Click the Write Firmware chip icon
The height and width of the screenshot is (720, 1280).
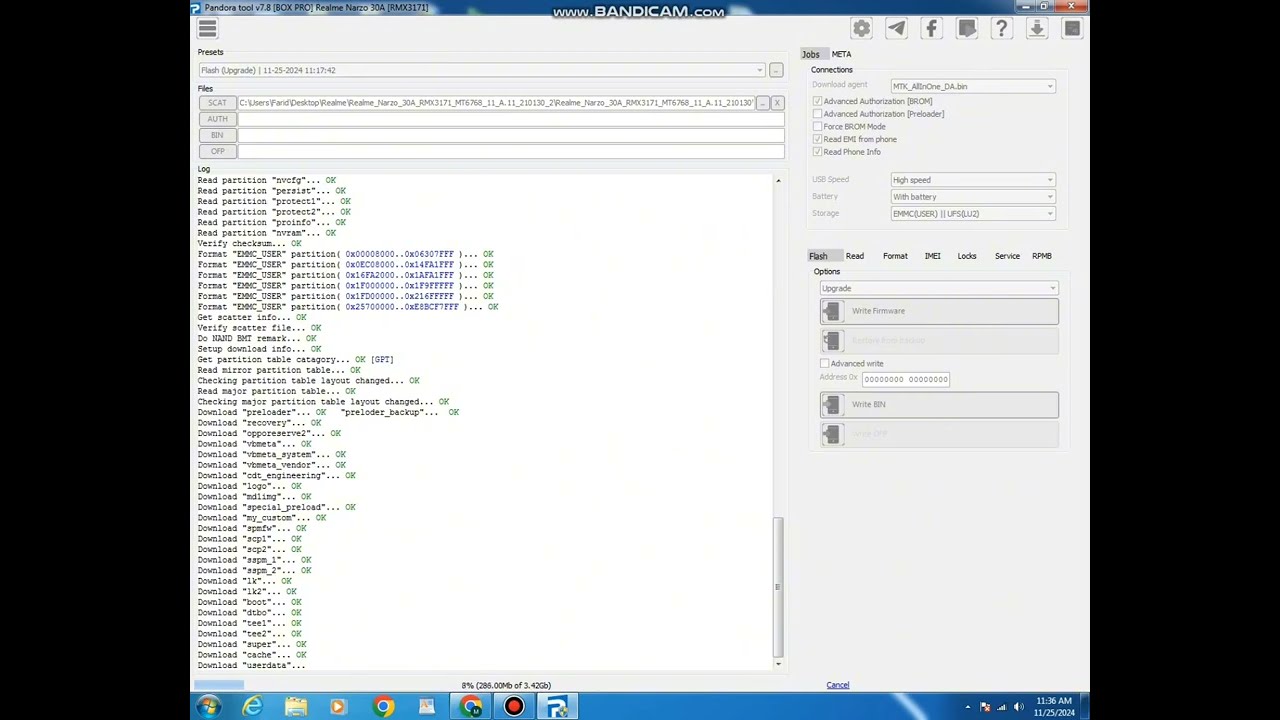(x=832, y=312)
